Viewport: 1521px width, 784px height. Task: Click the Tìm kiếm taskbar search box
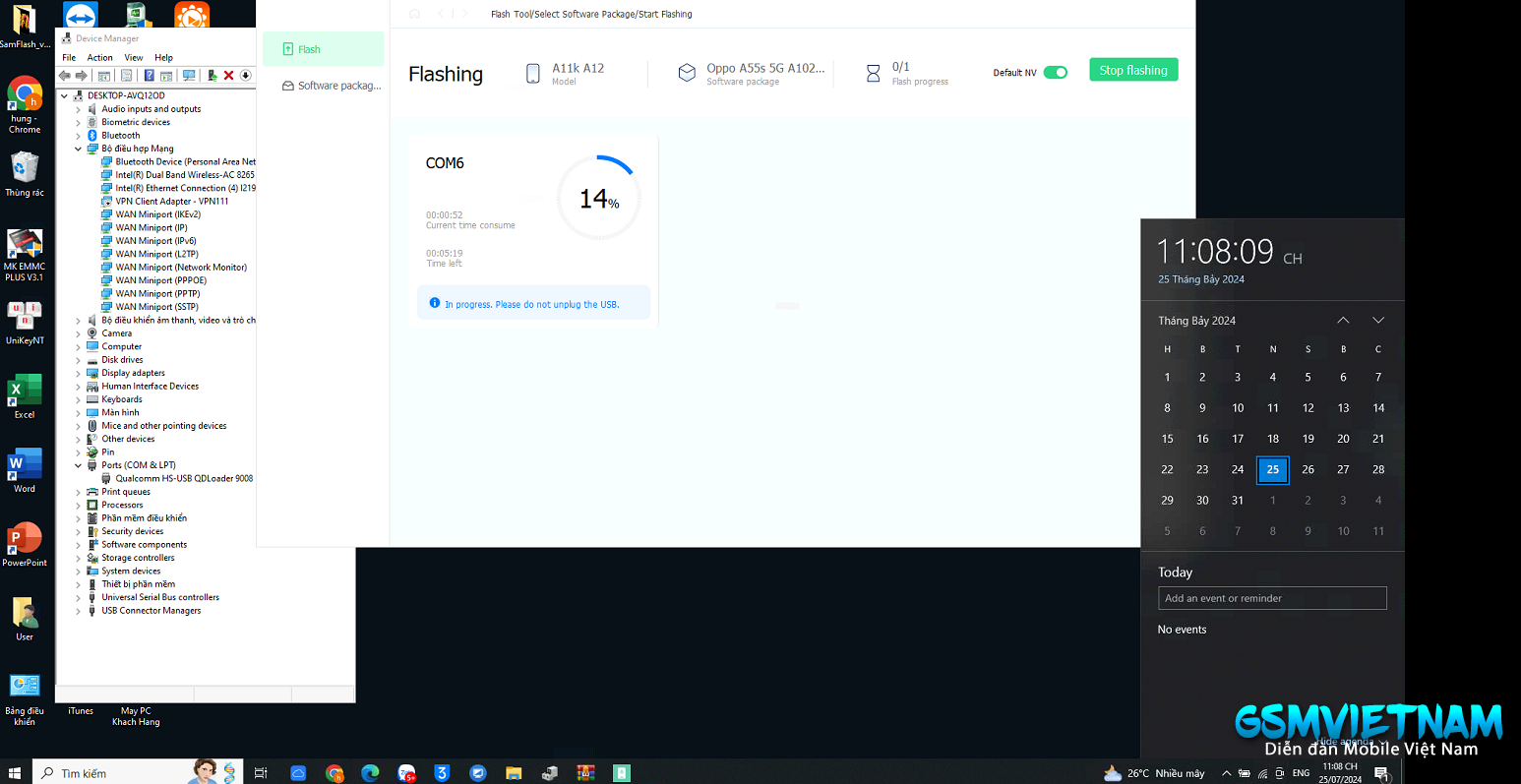[x=136, y=773]
